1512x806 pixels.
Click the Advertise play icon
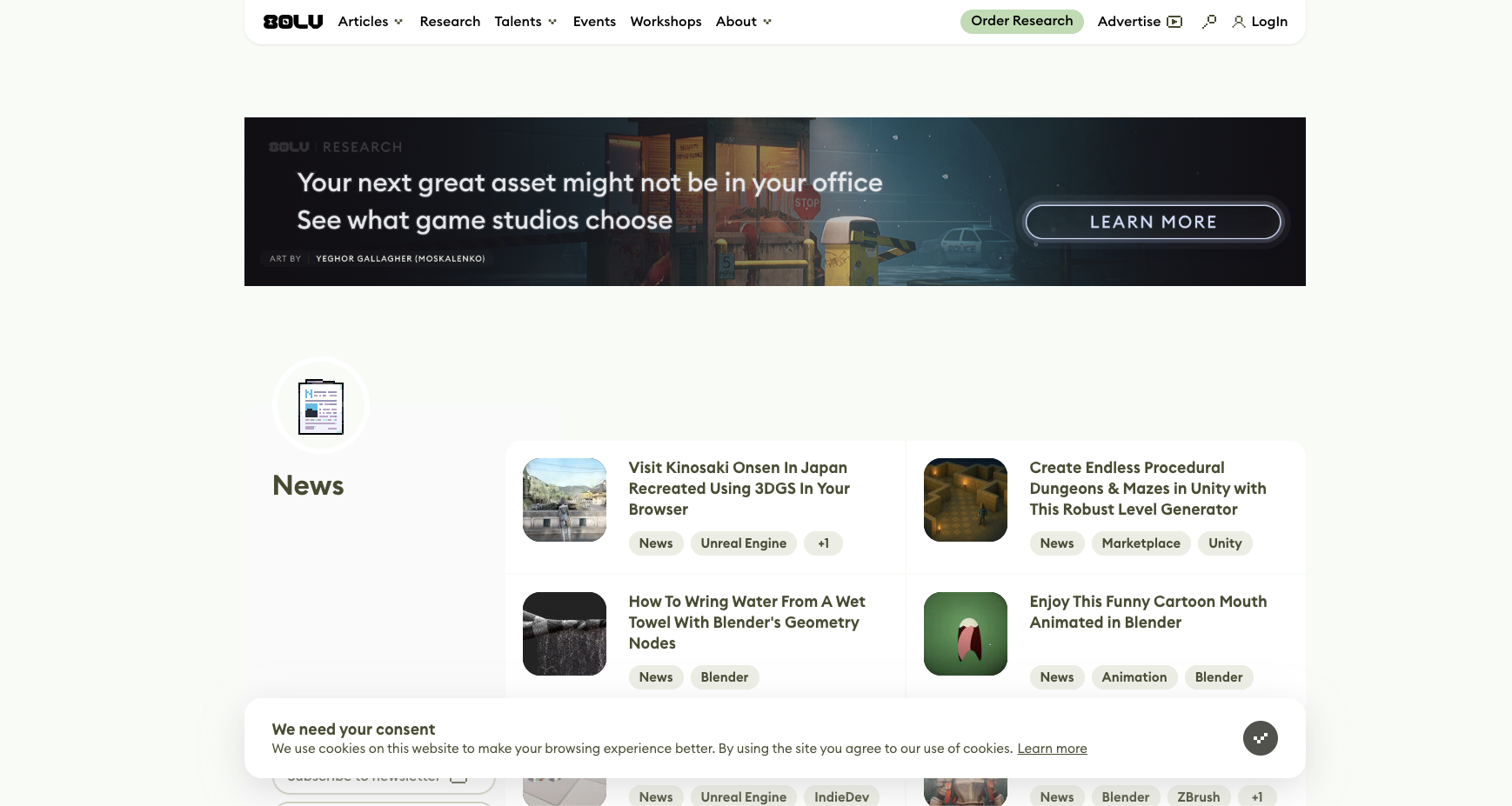[x=1174, y=22]
